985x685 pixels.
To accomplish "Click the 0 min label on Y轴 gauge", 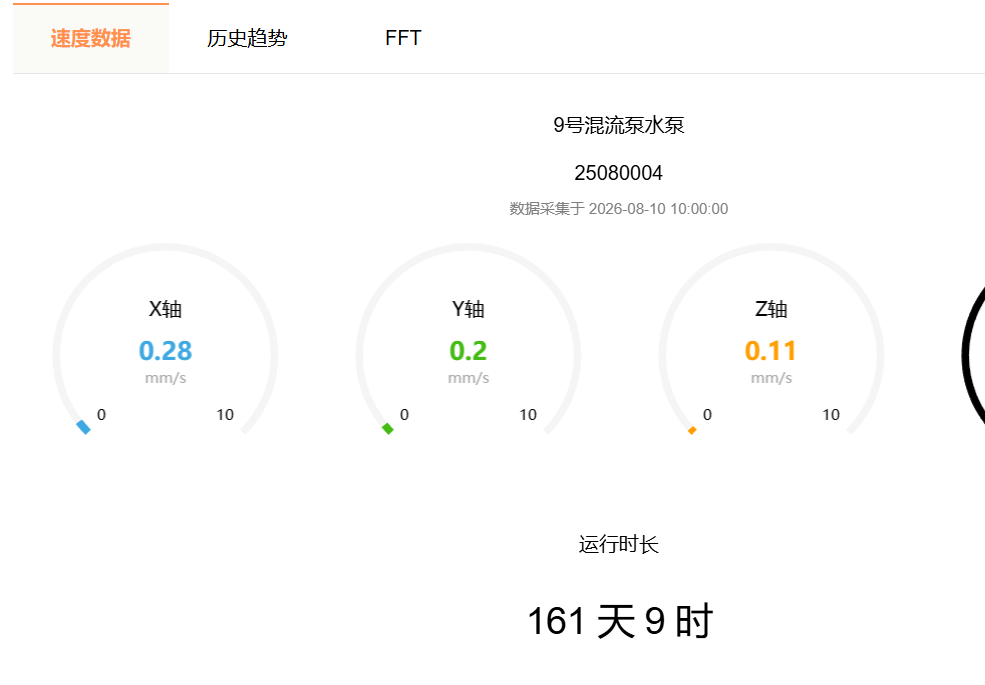I will pos(404,415).
